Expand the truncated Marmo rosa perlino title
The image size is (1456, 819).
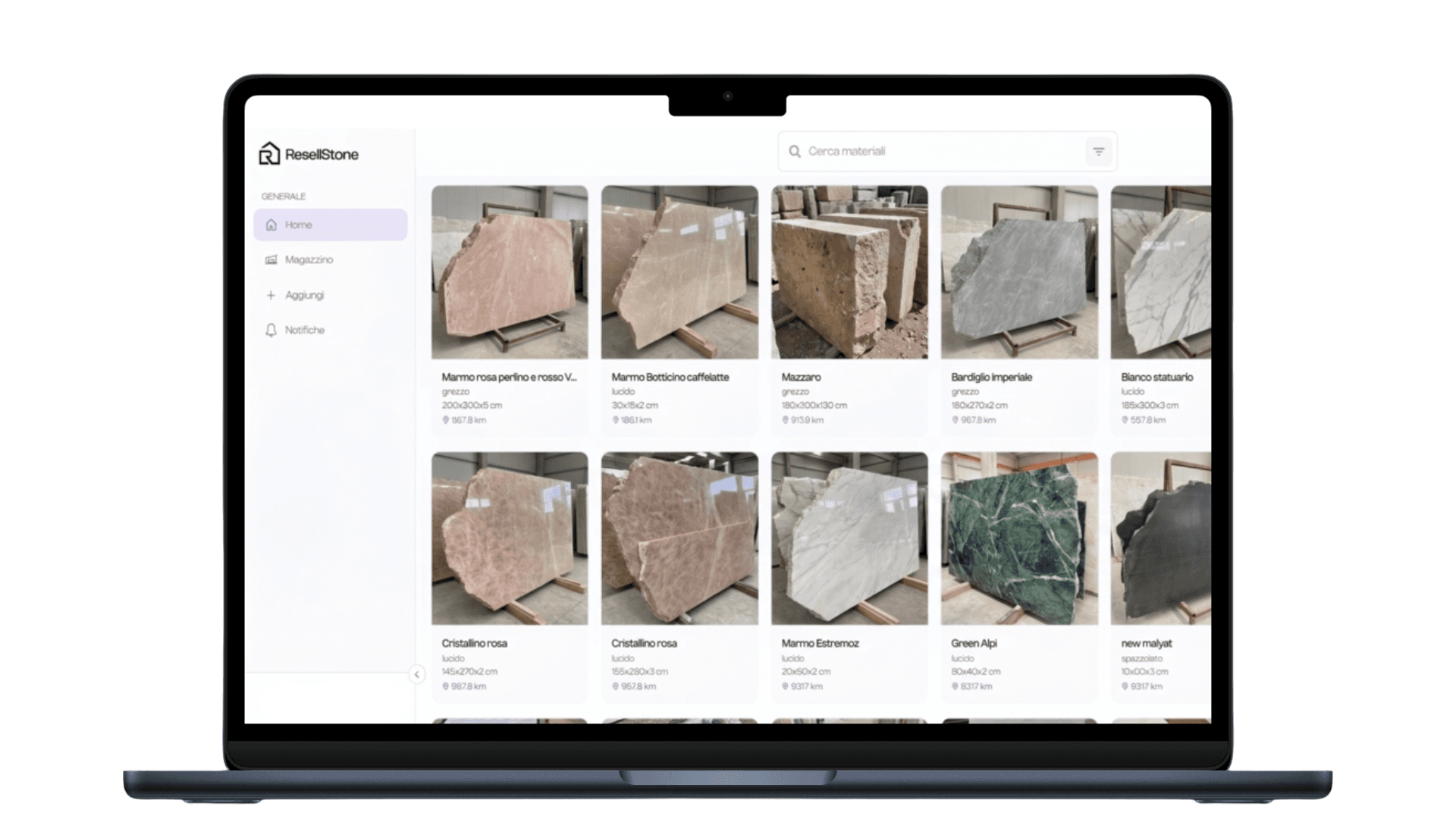pyautogui.click(x=510, y=377)
